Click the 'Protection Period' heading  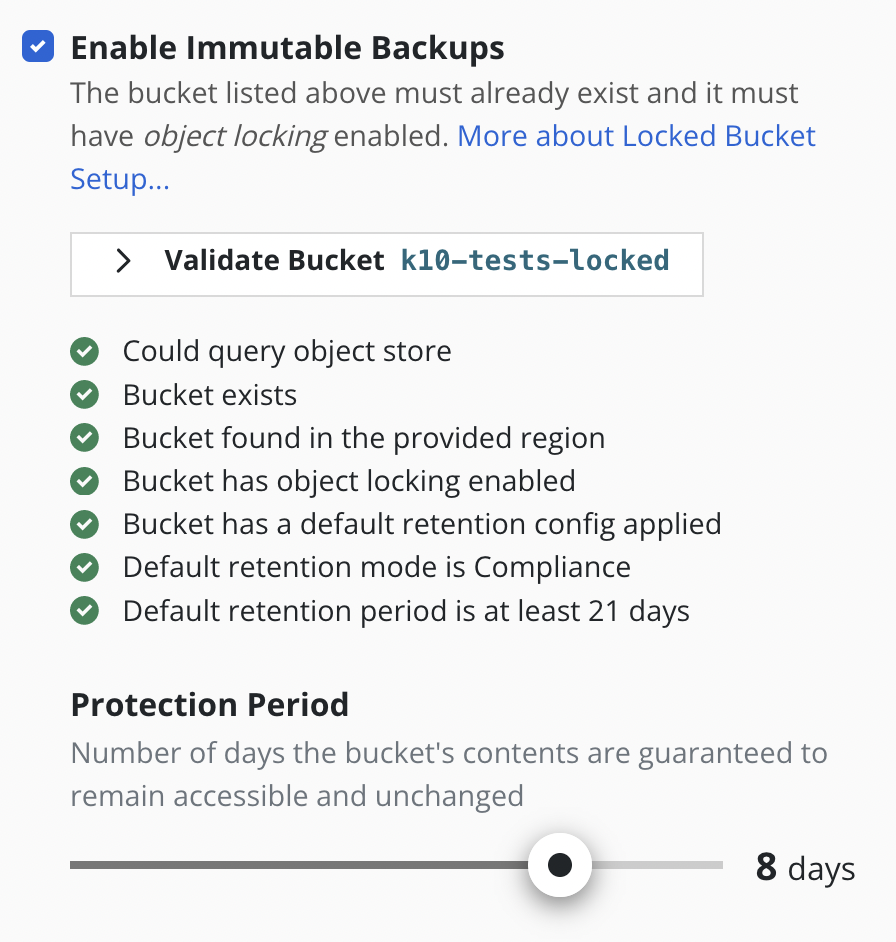(210, 704)
